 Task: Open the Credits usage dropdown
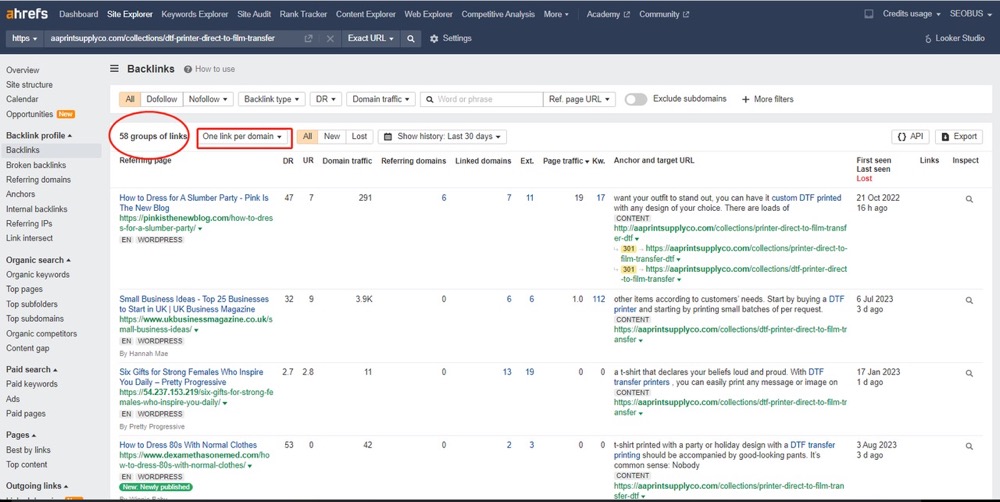[x=911, y=14]
